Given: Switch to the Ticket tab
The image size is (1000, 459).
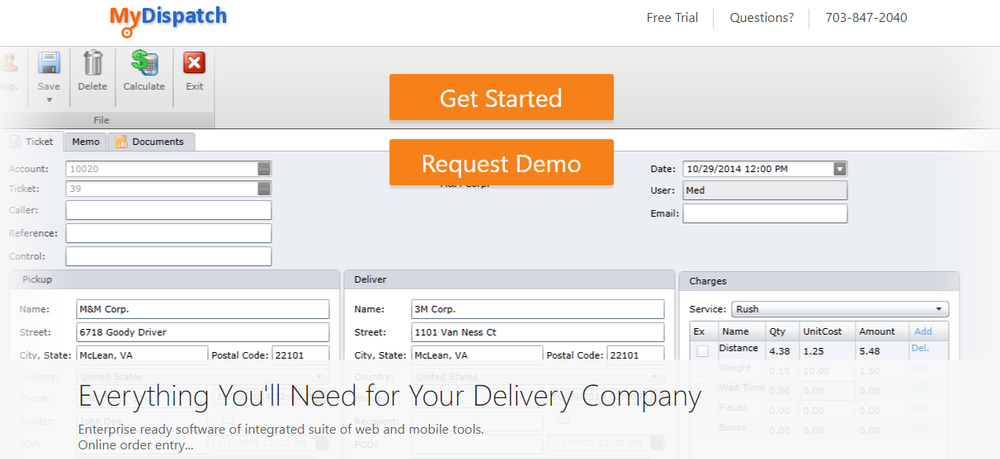Looking at the screenshot, I should (x=33, y=142).
